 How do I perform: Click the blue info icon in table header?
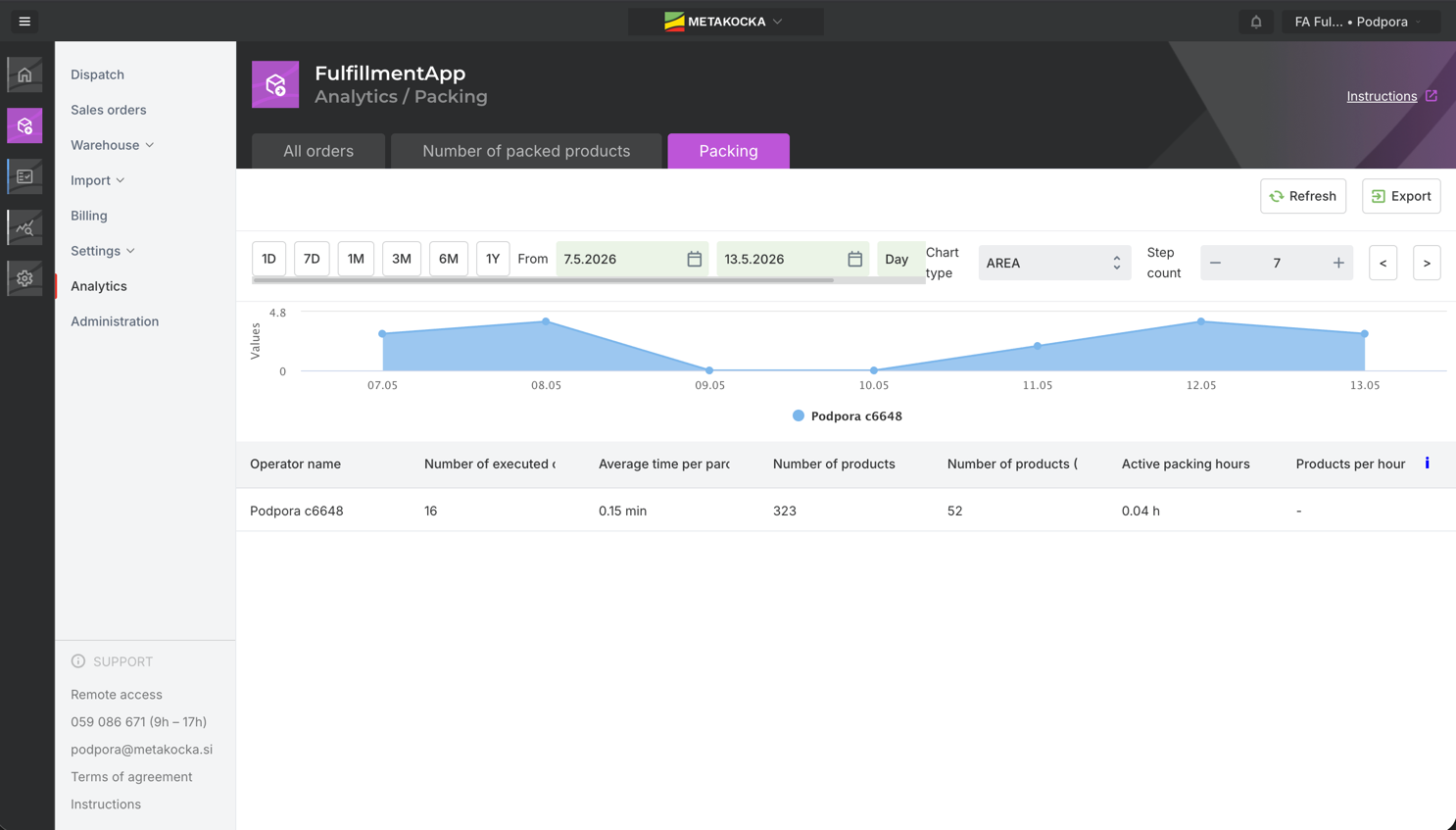(x=1427, y=463)
